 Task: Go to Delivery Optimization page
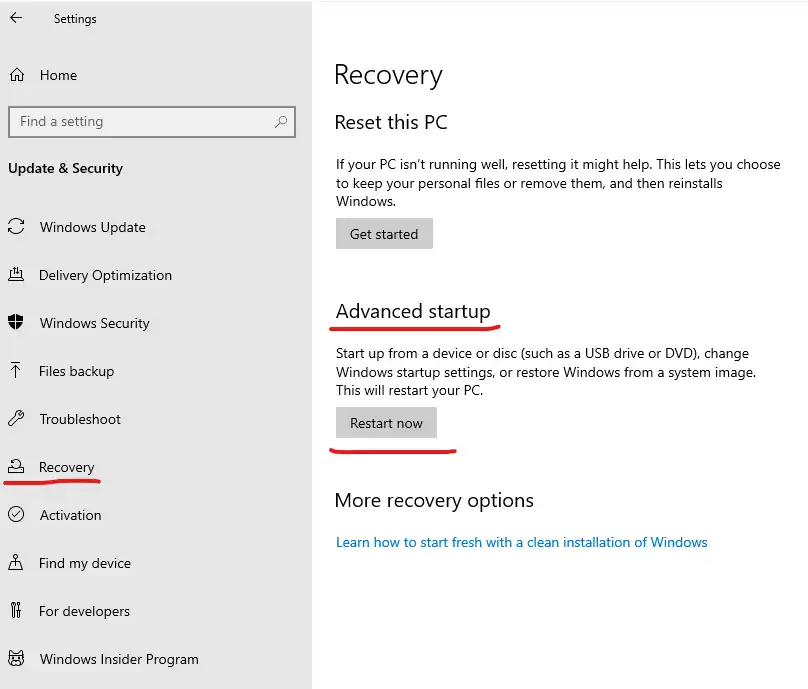click(105, 275)
